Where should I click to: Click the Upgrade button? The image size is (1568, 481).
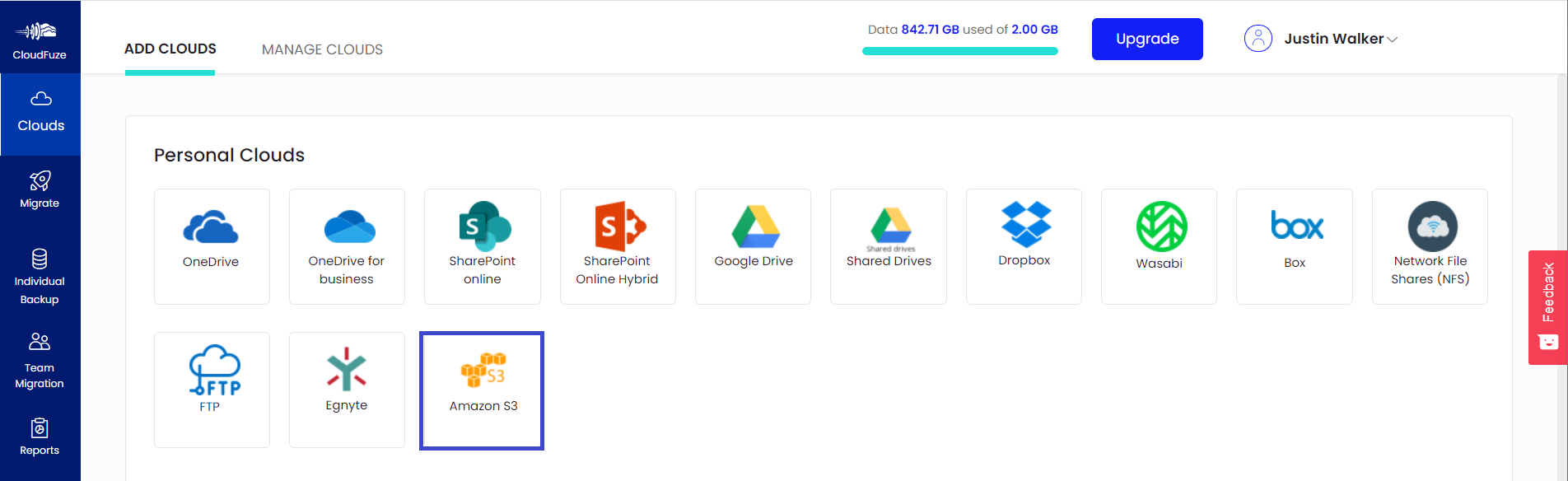(1147, 39)
